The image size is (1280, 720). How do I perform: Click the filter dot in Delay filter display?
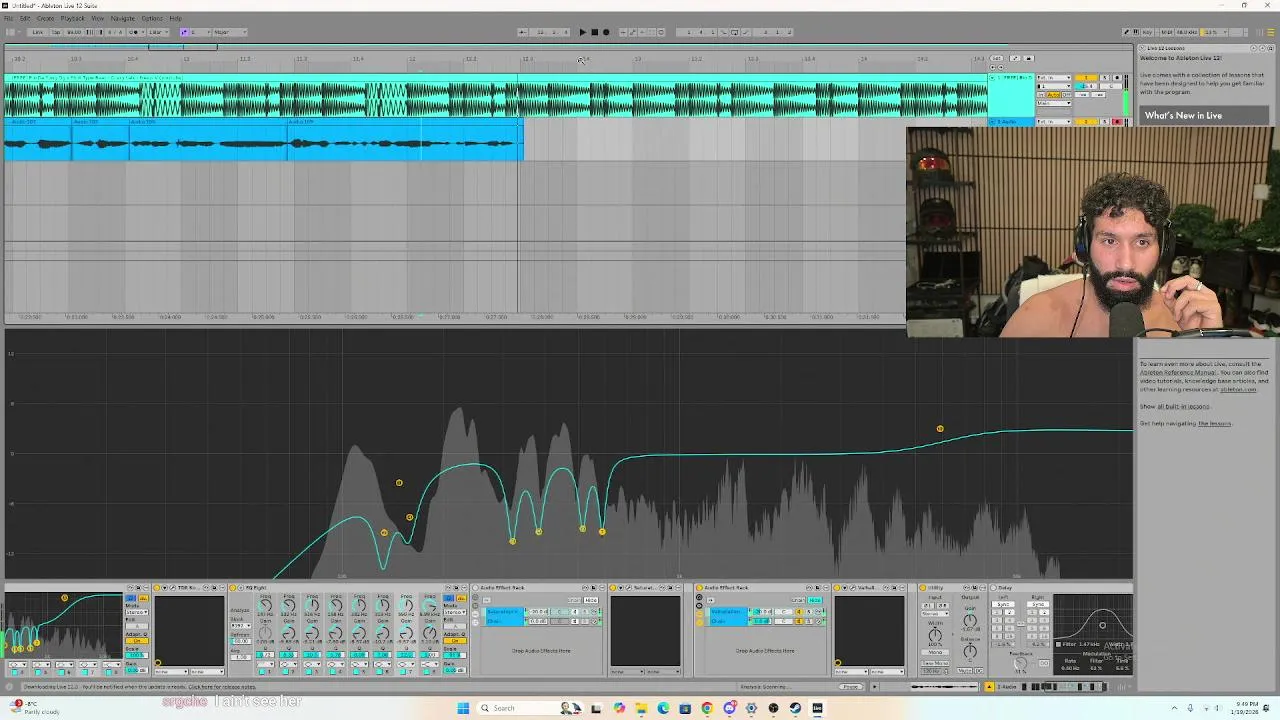click(1102, 625)
